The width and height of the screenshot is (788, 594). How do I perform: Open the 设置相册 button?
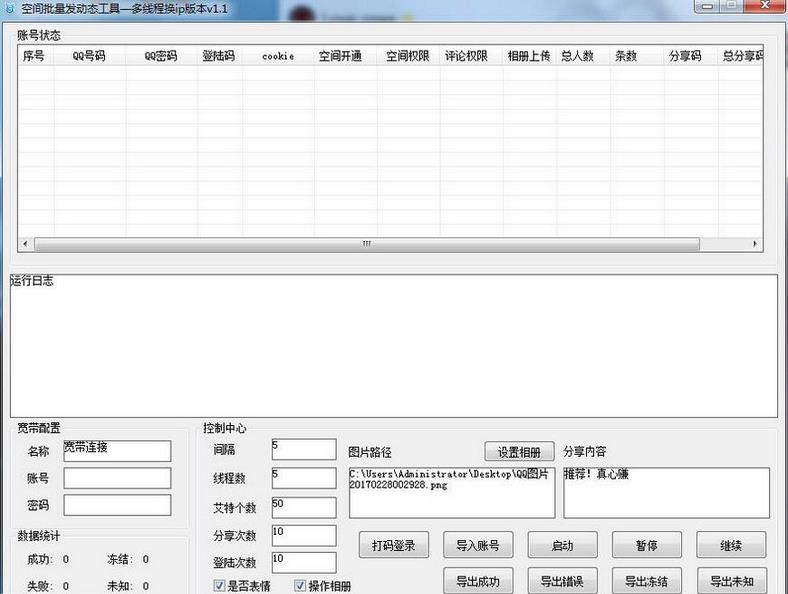point(519,452)
